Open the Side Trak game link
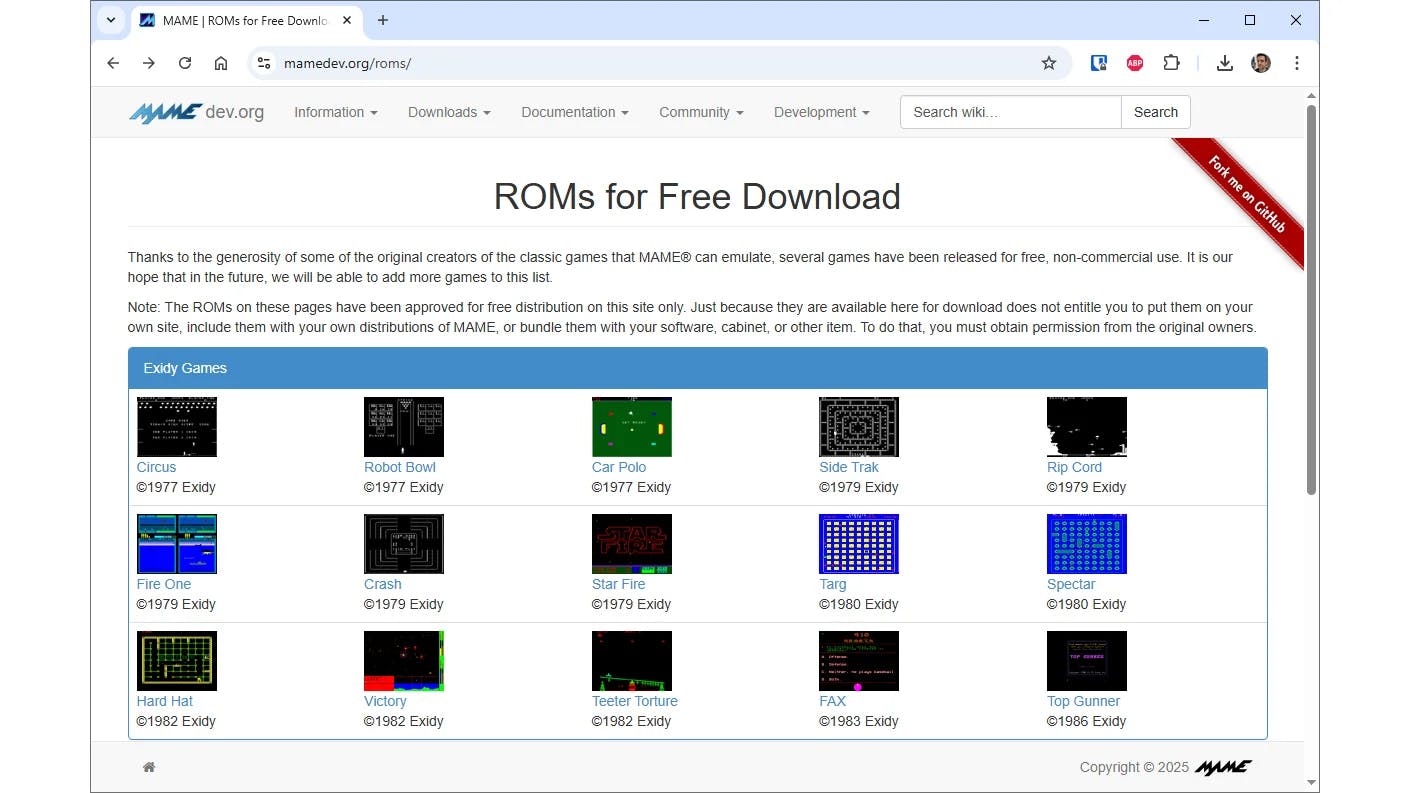The width and height of the screenshot is (1410, 793). [849, 467]
